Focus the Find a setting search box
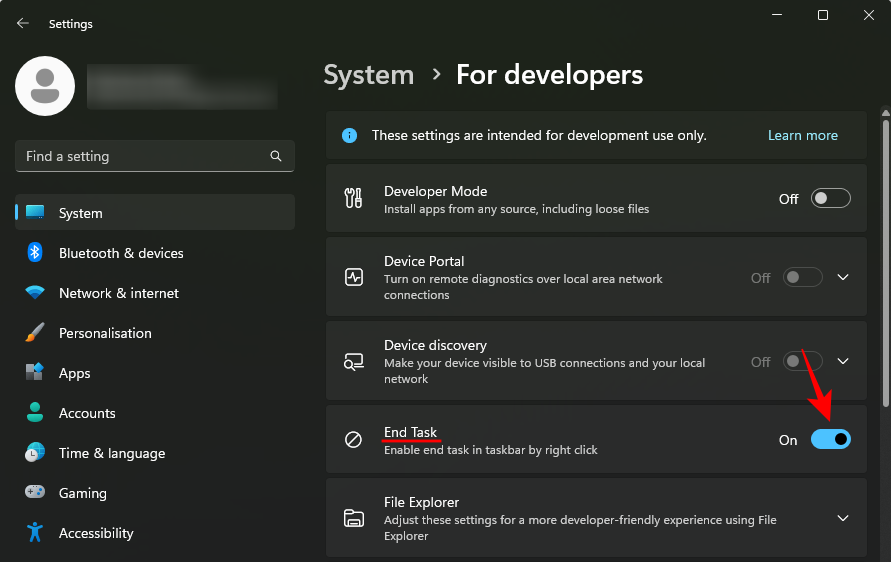 tap(140, 157)
